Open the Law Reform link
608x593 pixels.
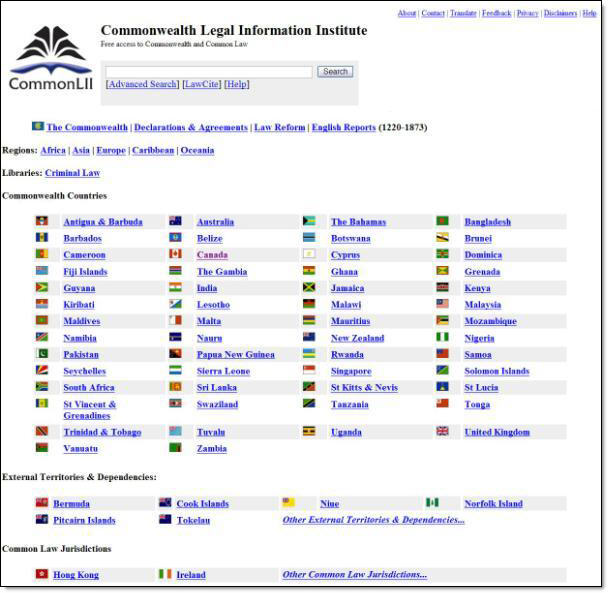click(x=280, y=128)
